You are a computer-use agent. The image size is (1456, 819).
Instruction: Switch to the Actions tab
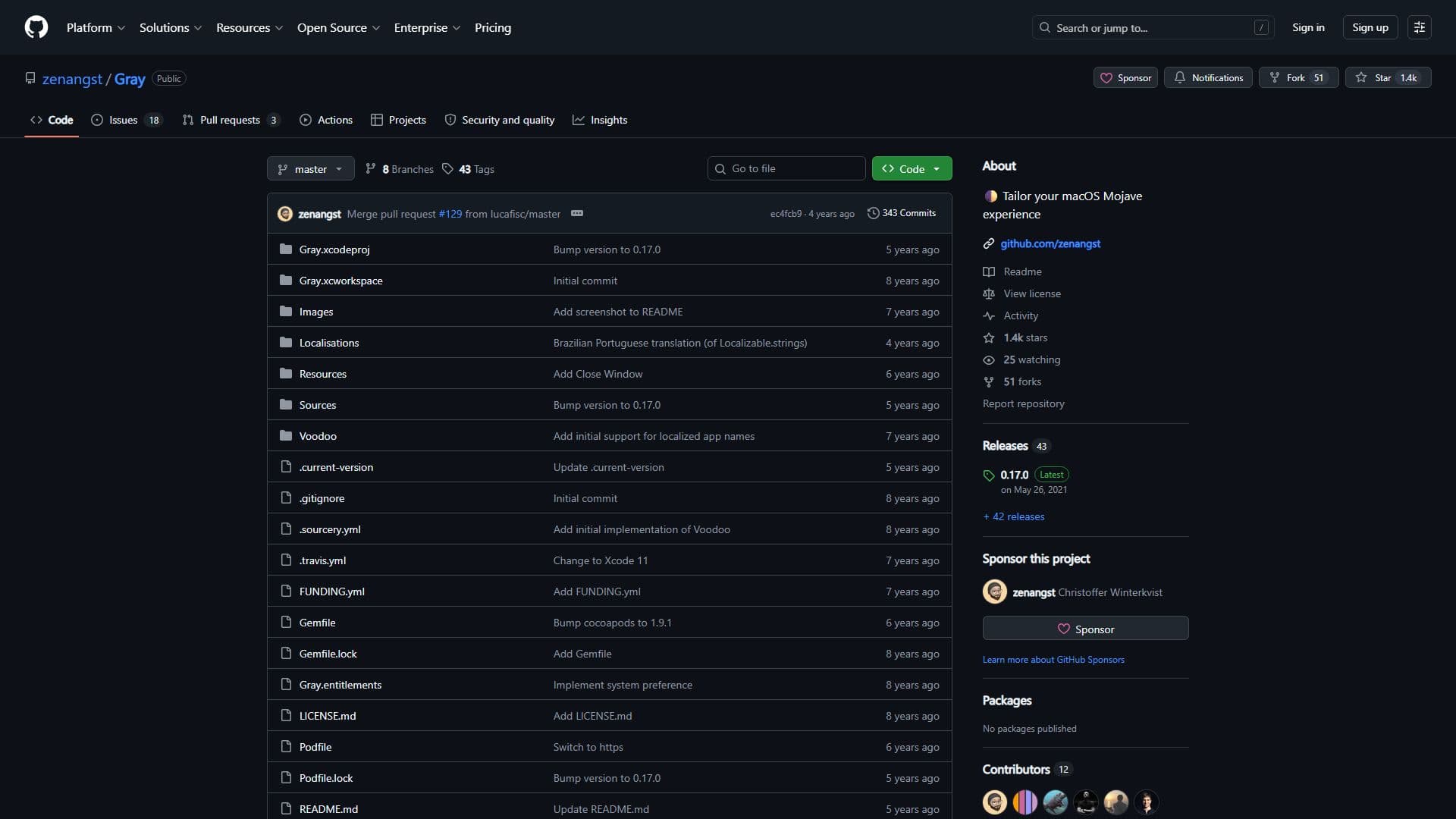point(326,120)
